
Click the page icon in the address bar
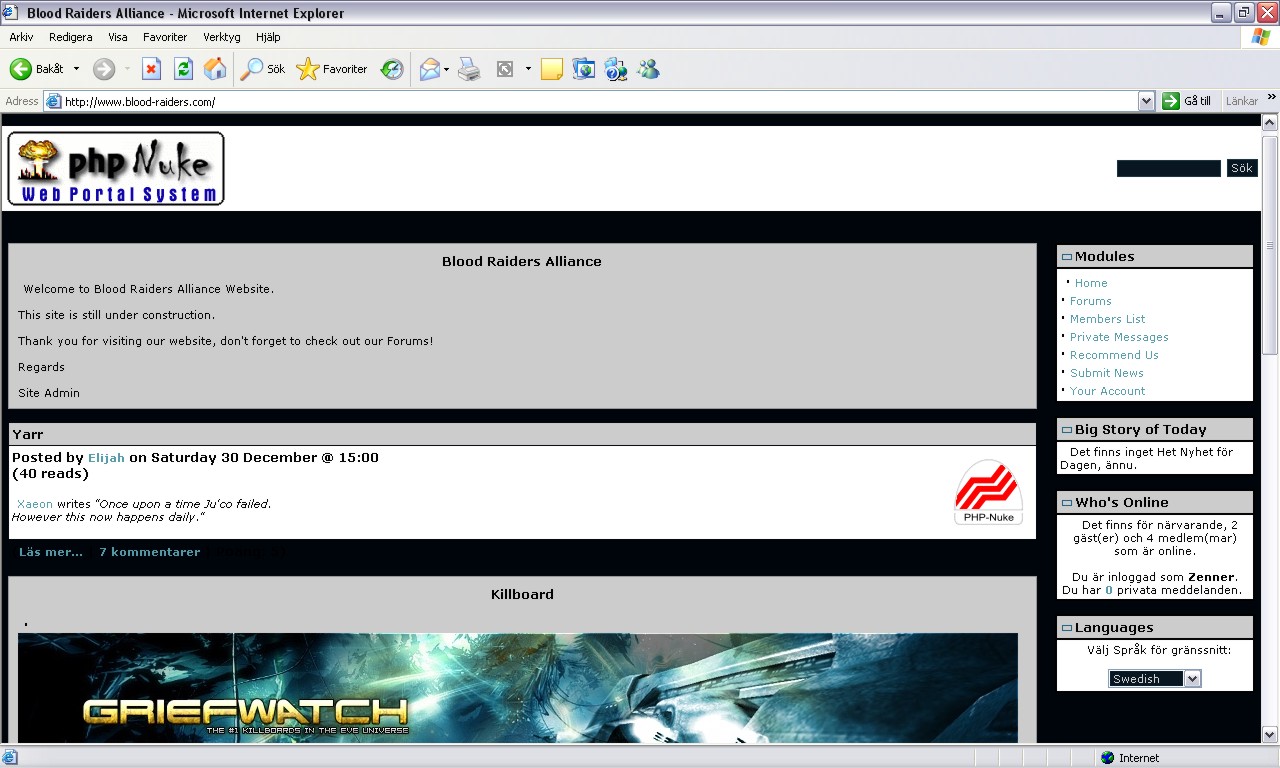coord(54,101)
